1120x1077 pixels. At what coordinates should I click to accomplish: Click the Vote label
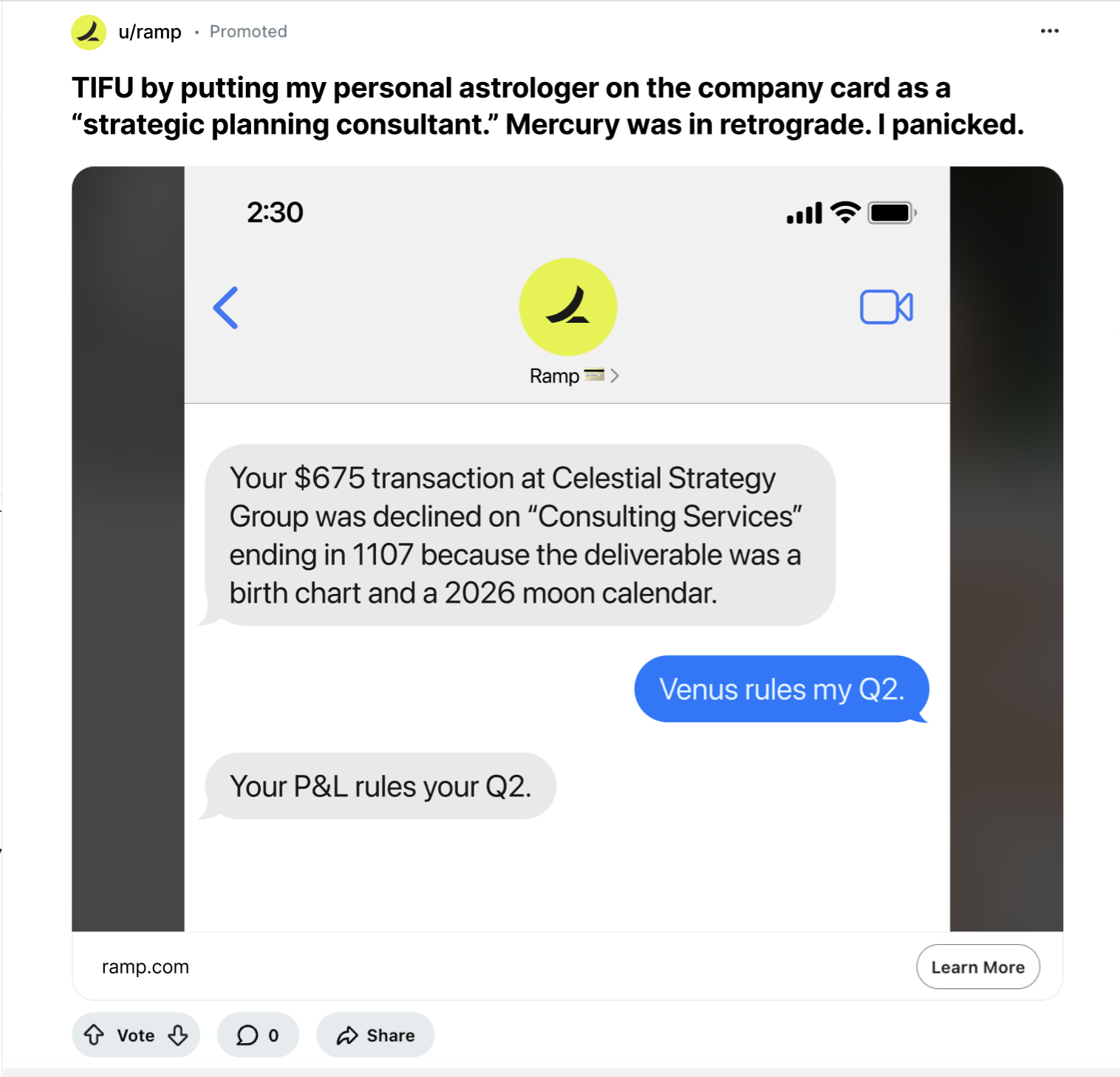tap(136, 1036)
